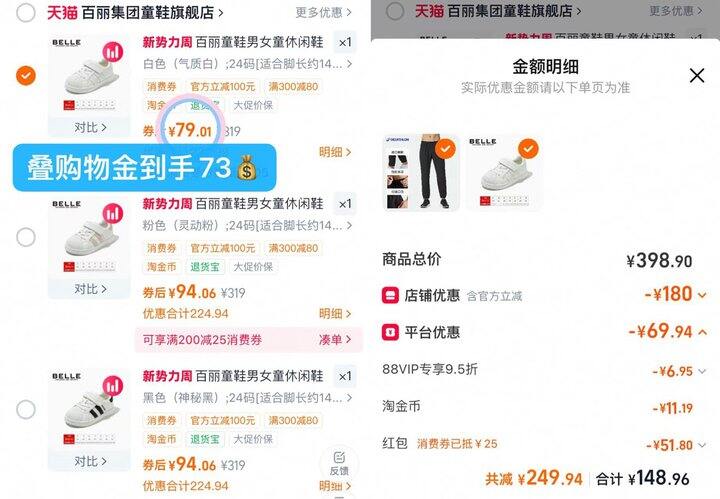Click the pink chart badge on white shoe
This screenshot has width=720, height=499.
pos(112,52)
